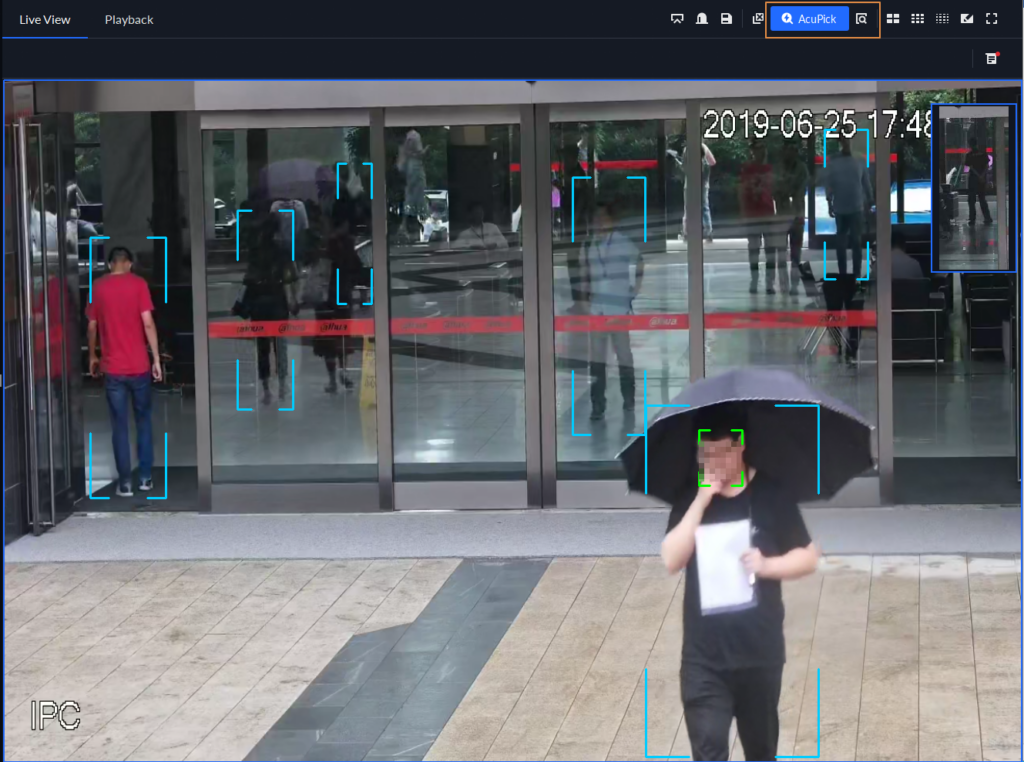1024x762 pixels.
Task: Select the Live View tab
Action: click(x=44, y=20)
